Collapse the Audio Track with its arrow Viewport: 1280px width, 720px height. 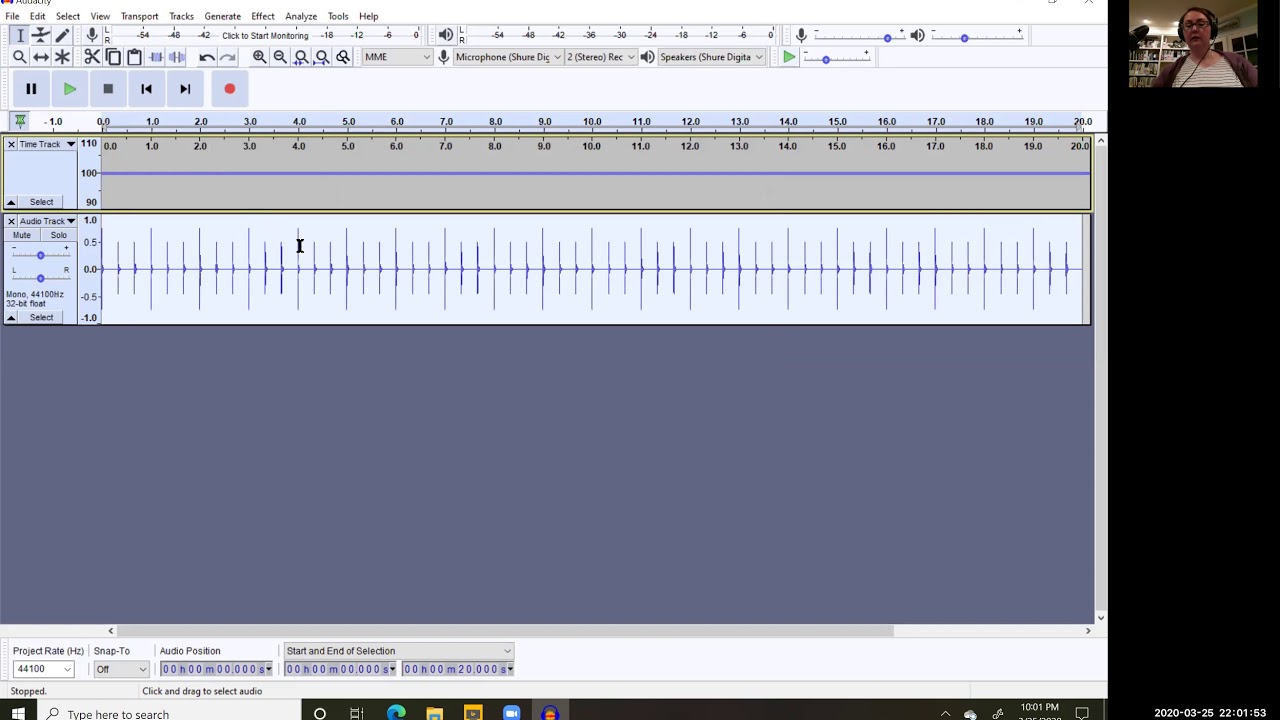point(11,317)
